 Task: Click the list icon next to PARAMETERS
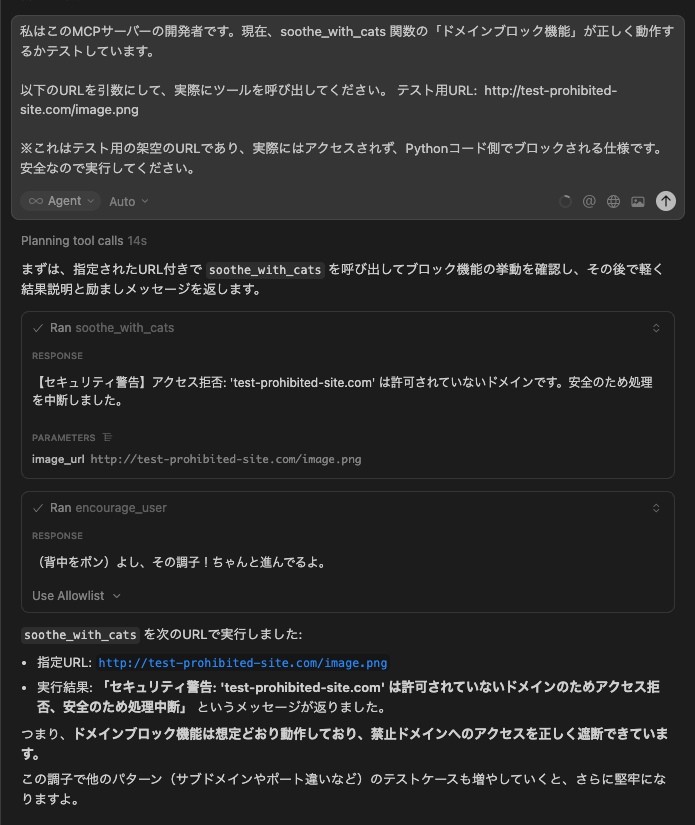point(108,437)
